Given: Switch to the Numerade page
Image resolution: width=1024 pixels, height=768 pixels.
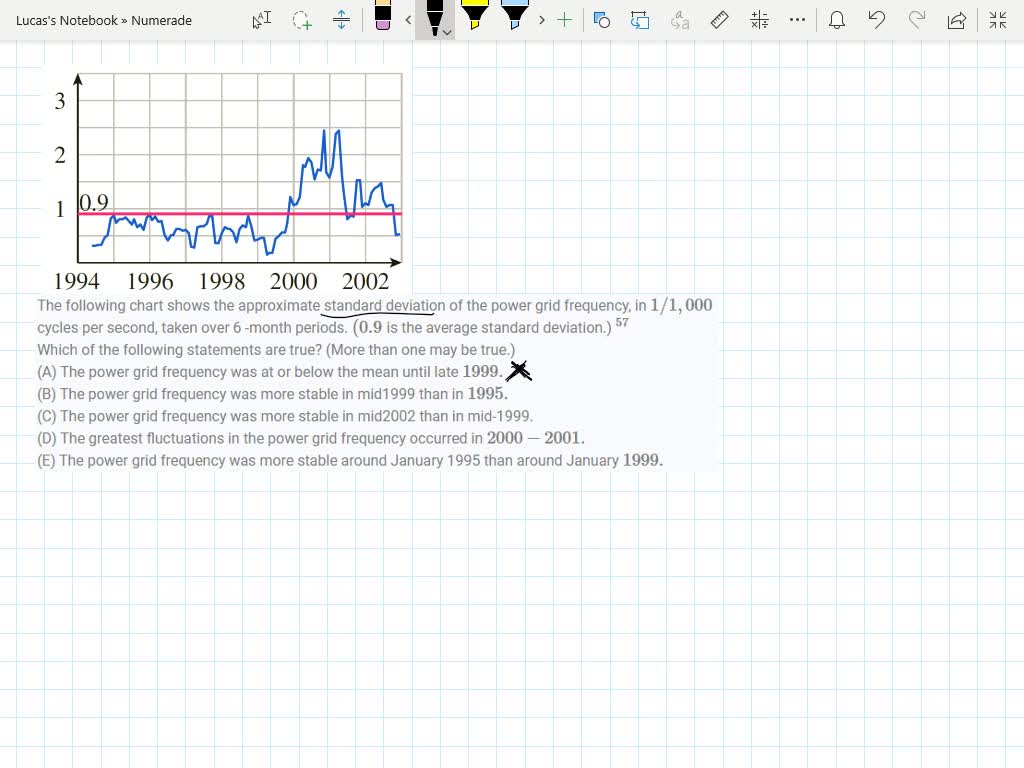Looking at the screenshot, I should tap(160, 19).
